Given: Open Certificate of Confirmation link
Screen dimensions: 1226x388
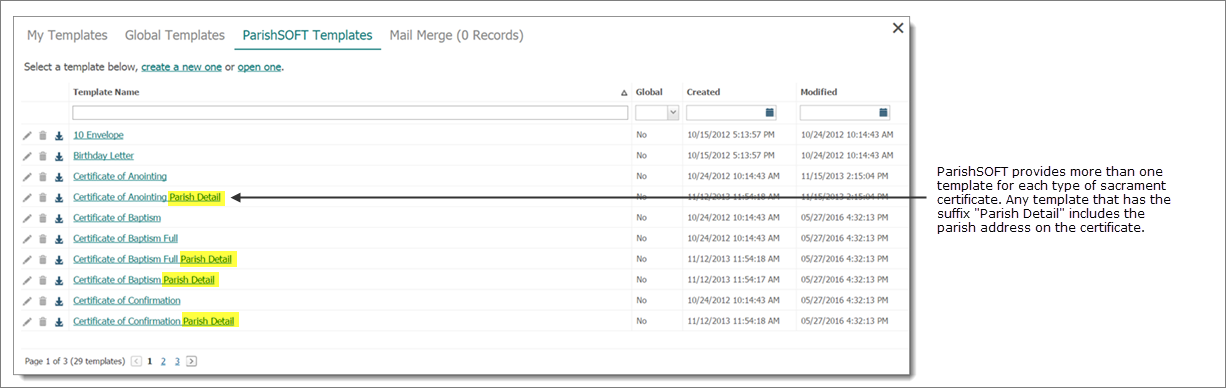Looking at the screenshot, I should (127, 301).
